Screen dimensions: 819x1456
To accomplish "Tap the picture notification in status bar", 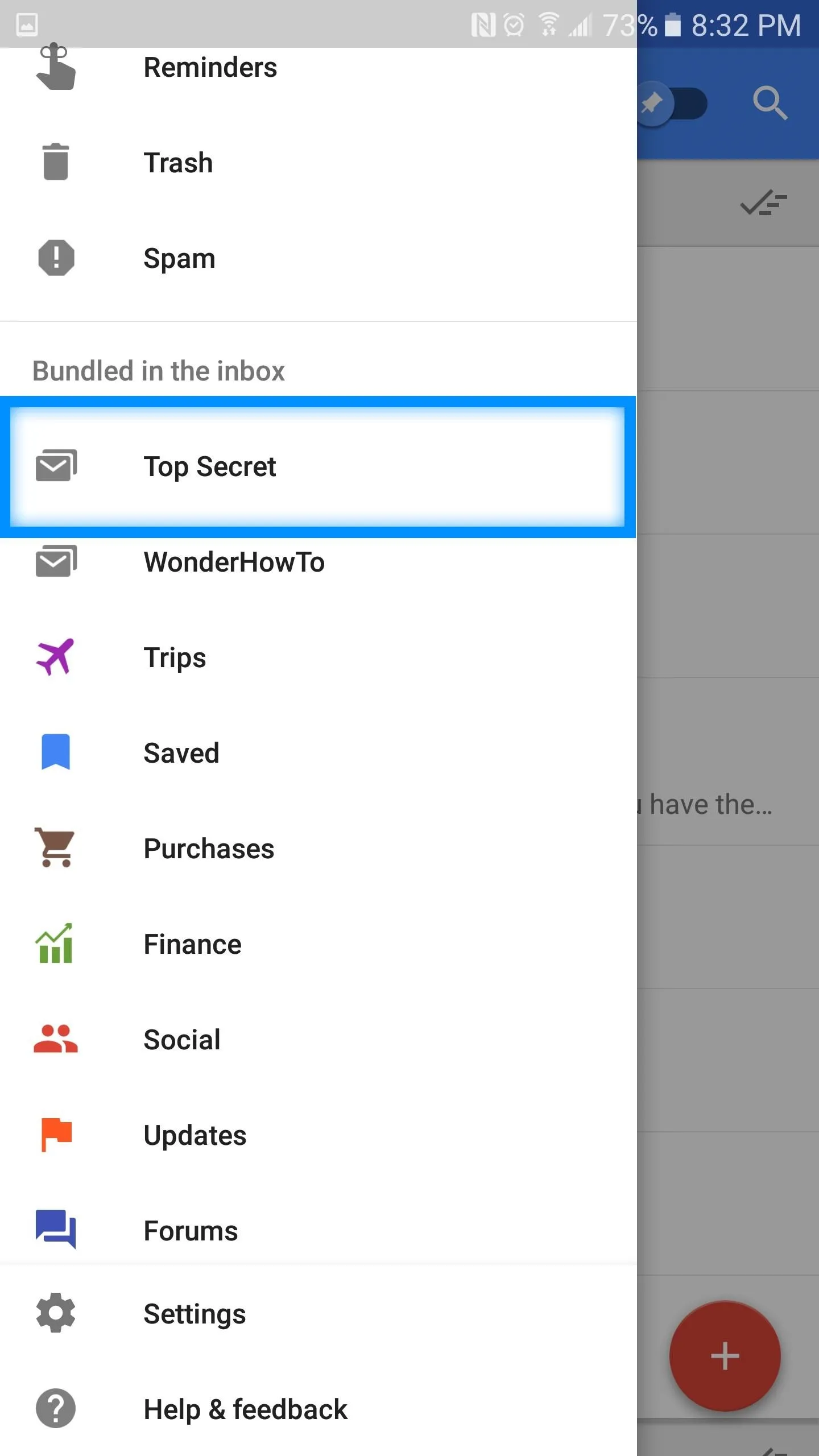I will click(x=27, y=24).
